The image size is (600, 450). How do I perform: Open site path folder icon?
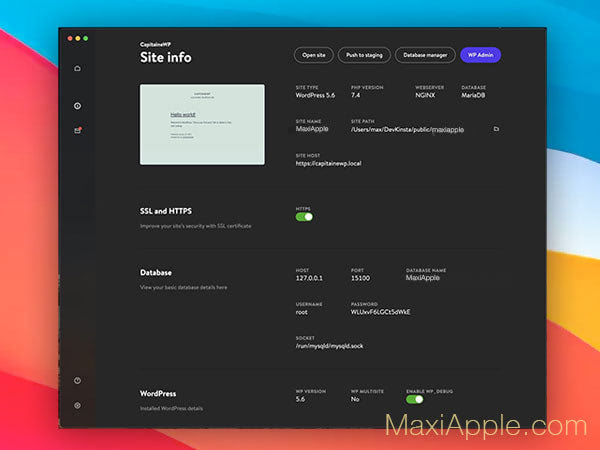pos(496,129)
